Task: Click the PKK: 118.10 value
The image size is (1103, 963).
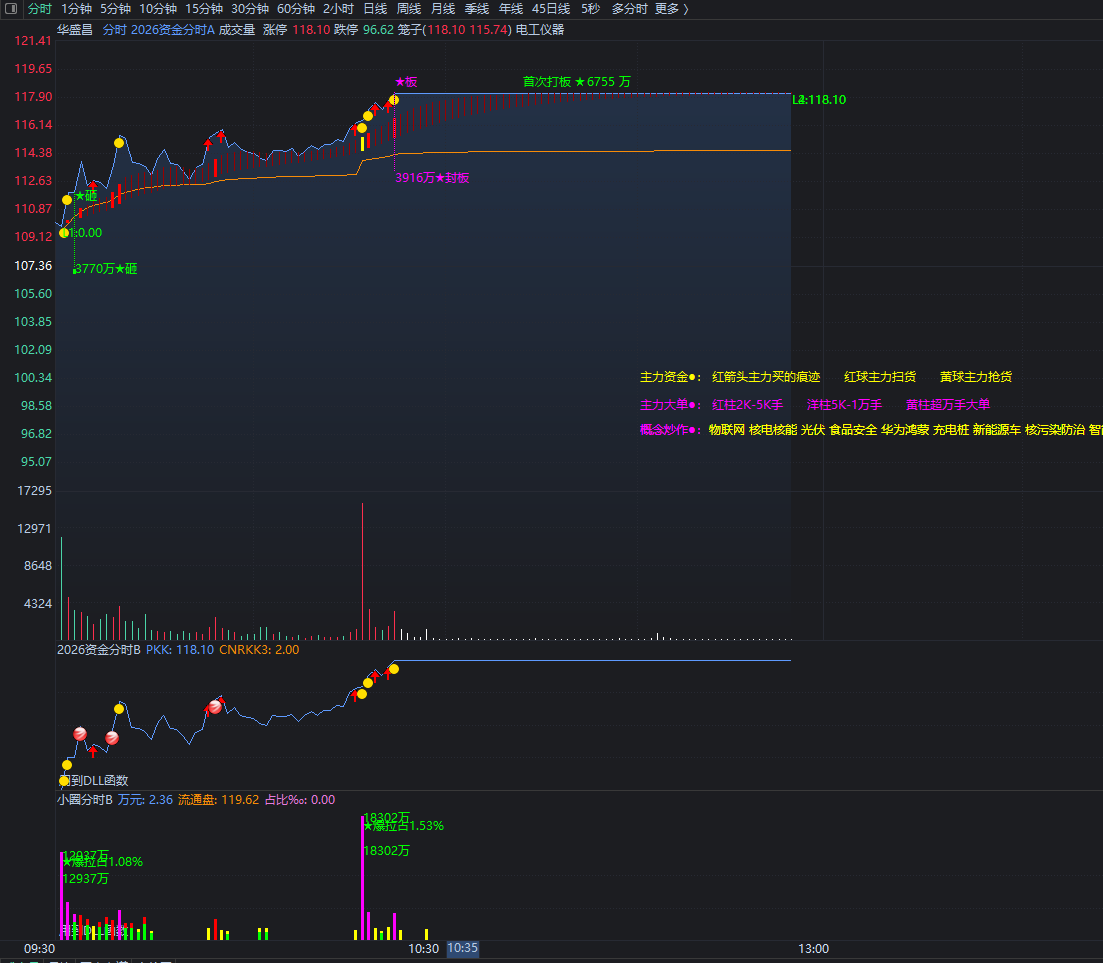Action: coord(179,650)
